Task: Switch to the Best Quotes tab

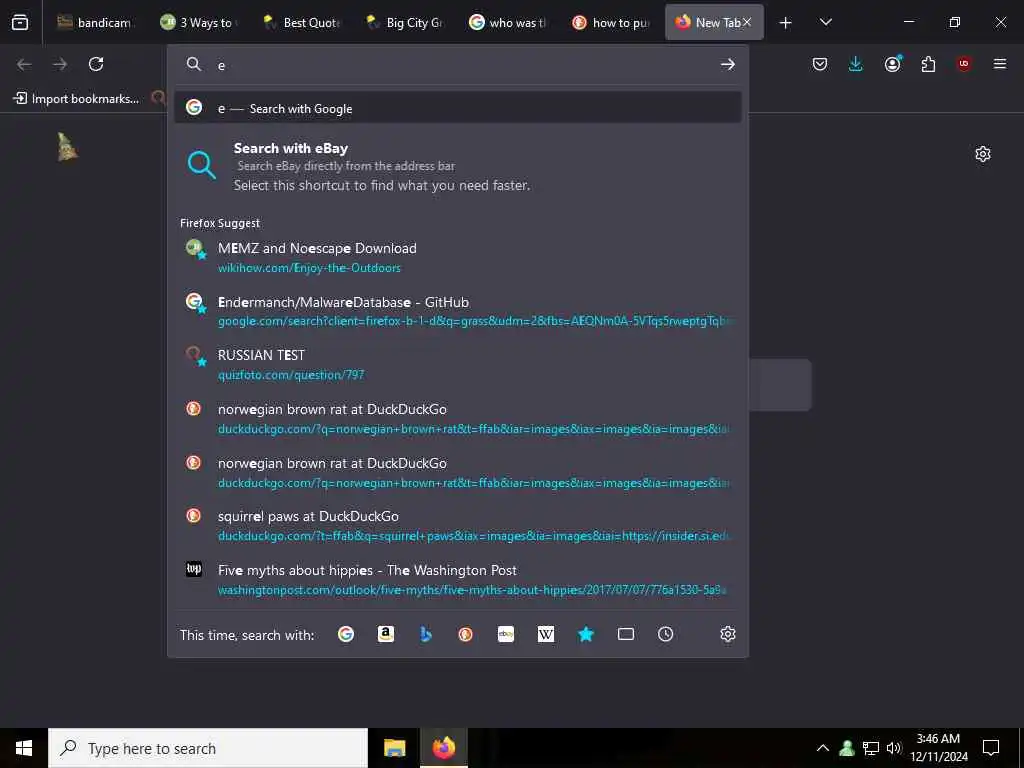Action: point(302,23)
